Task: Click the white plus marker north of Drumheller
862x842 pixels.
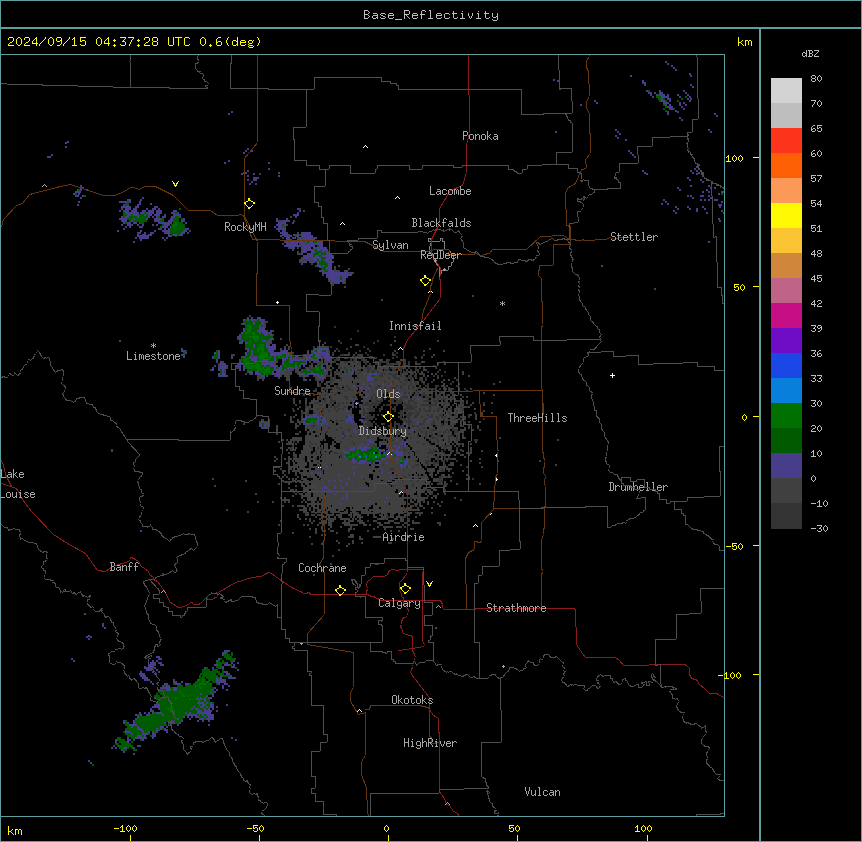Action: pos(612,375)
